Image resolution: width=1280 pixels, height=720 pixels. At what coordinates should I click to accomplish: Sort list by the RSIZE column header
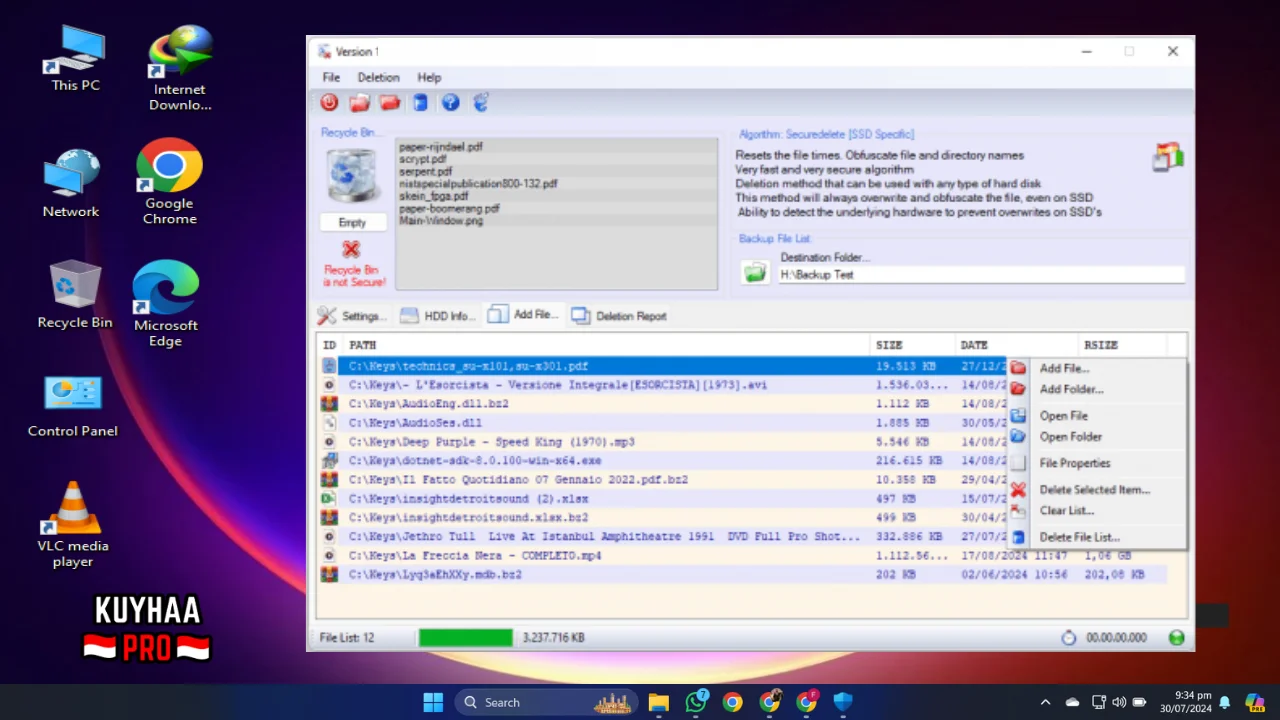point(1122,345)
